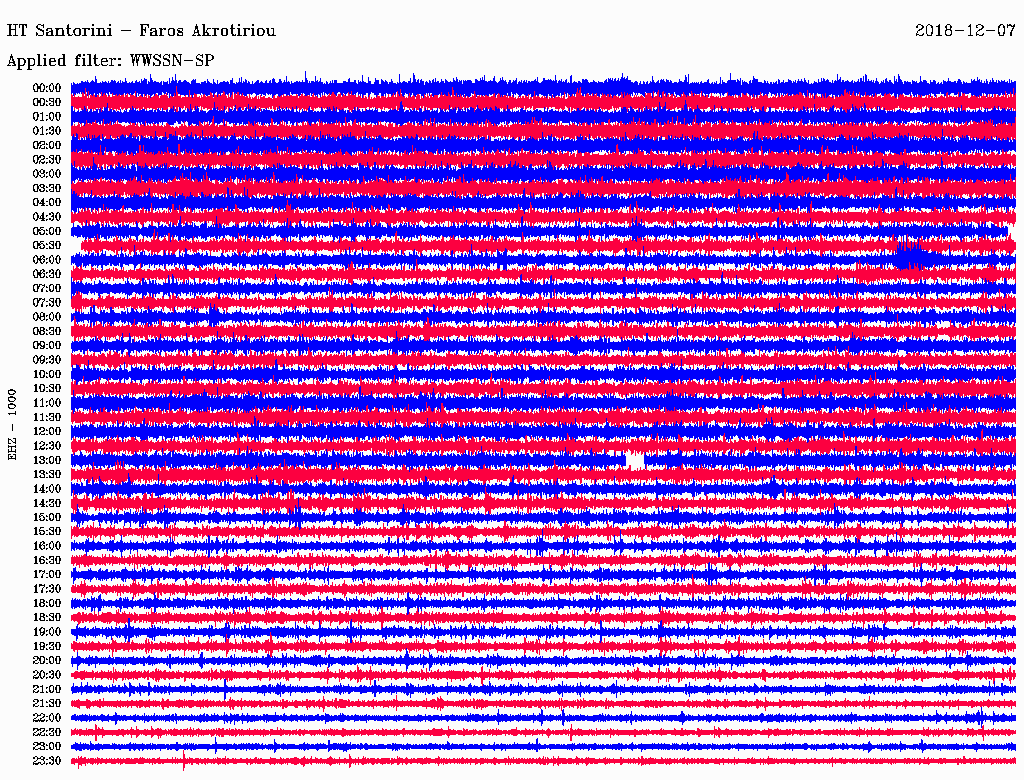This screenshot has height=780, width=1024.
Task: Select the 02:00 time label
Action: (x=47, y=145)
